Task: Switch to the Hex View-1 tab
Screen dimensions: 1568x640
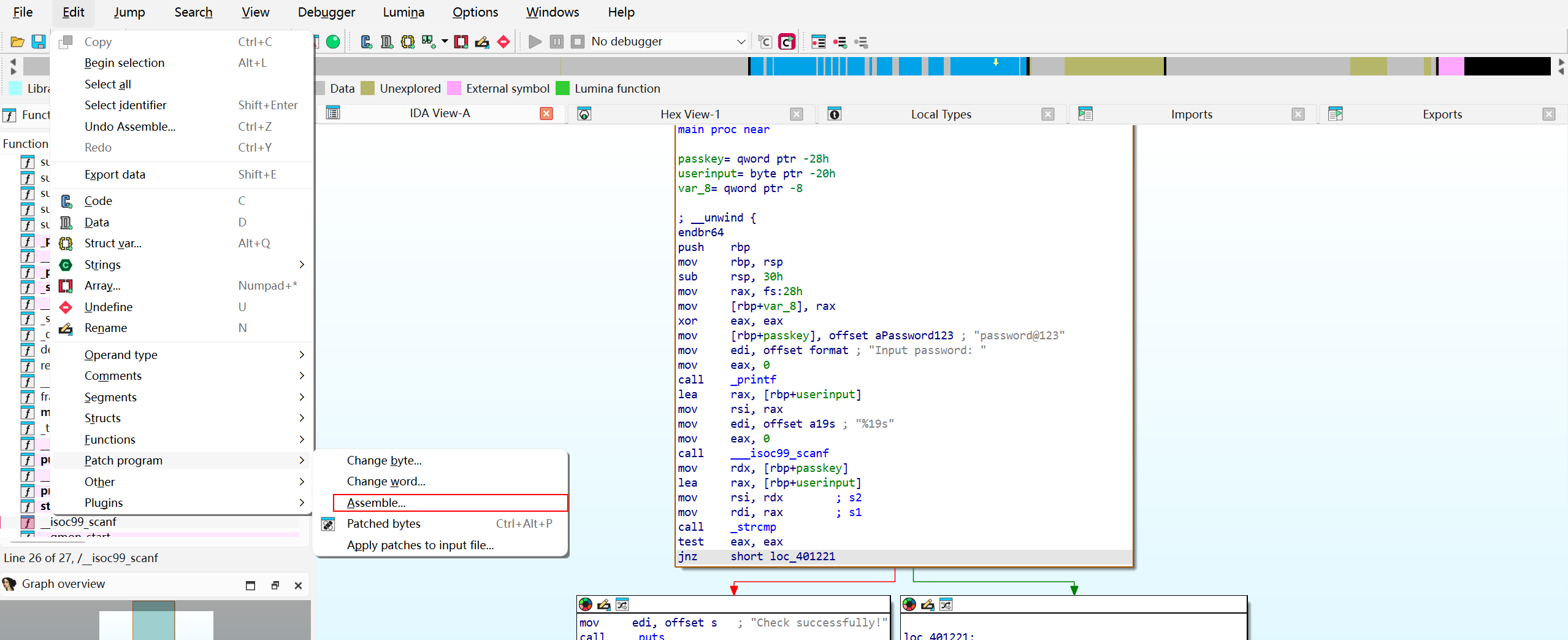Action: click(x=690, y=114)
